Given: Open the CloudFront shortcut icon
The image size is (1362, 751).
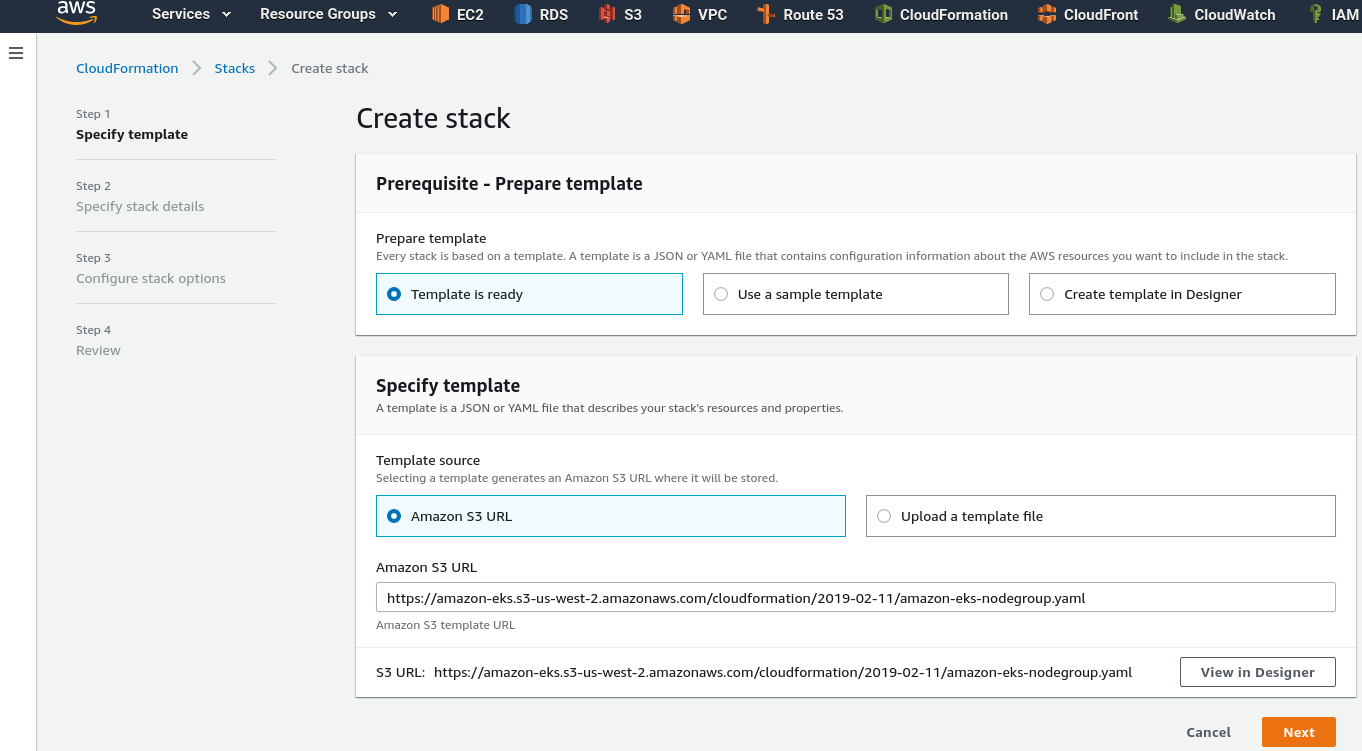Looking at the screenshot, I should point(1047,14).
